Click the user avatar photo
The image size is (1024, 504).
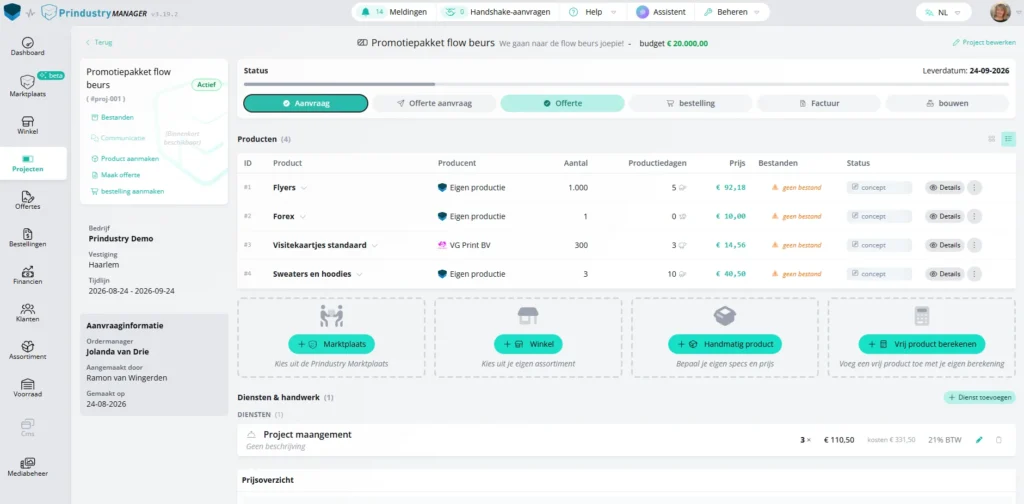tap(1000, 12)
